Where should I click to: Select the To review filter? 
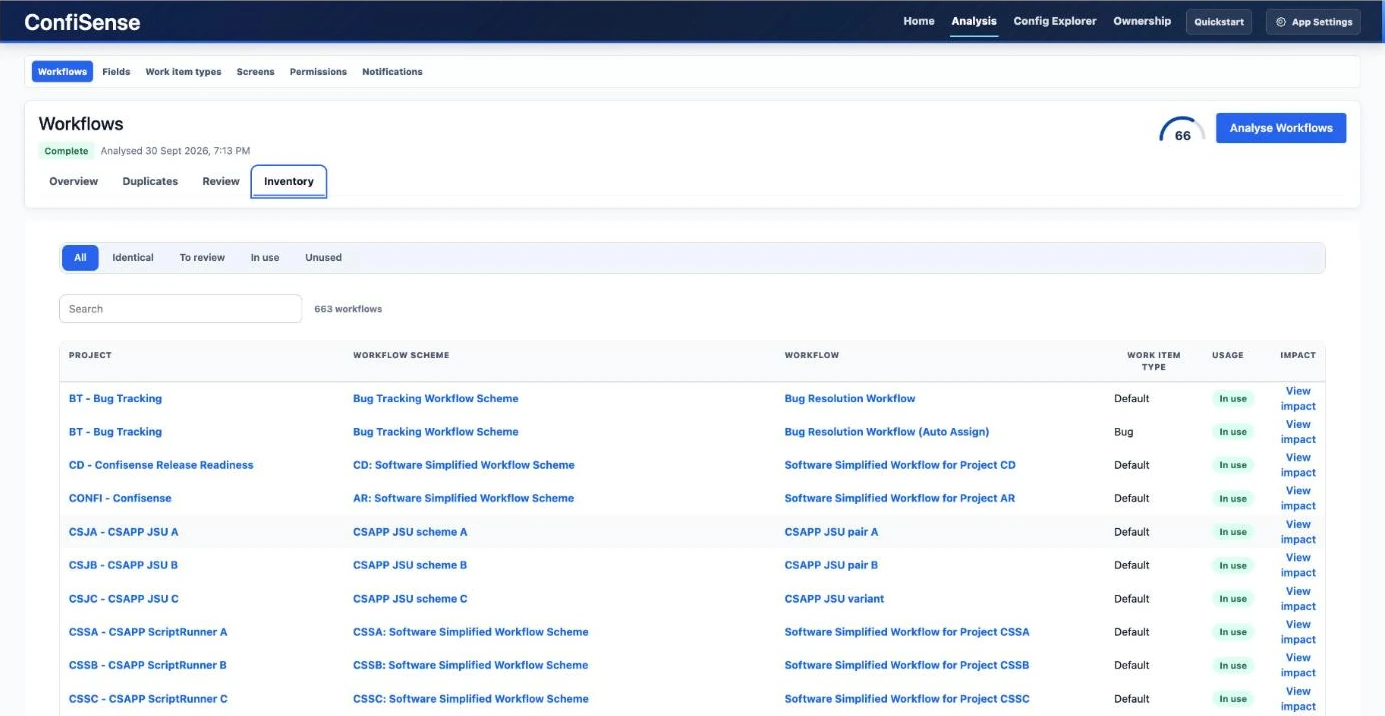point(202,258)
